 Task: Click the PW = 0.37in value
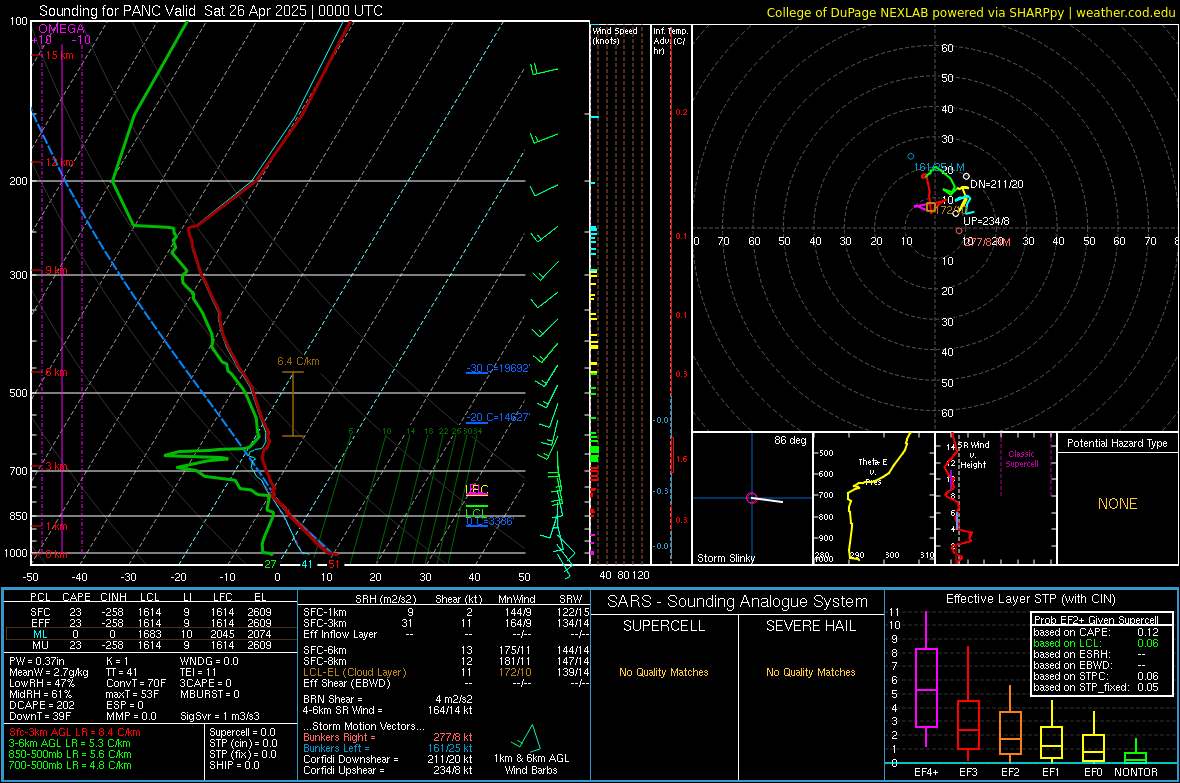36,661
